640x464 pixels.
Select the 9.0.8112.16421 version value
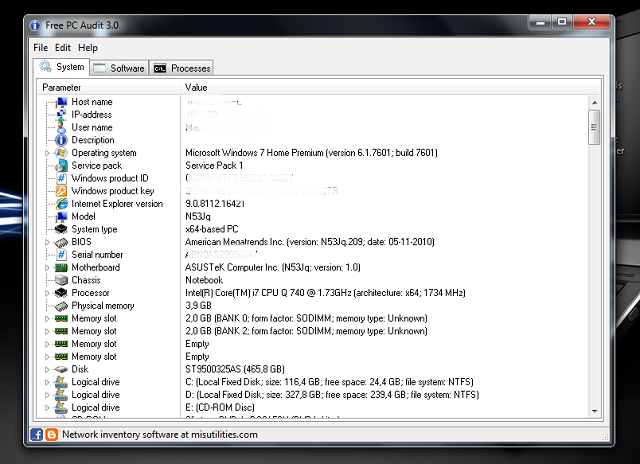[215, 204]
